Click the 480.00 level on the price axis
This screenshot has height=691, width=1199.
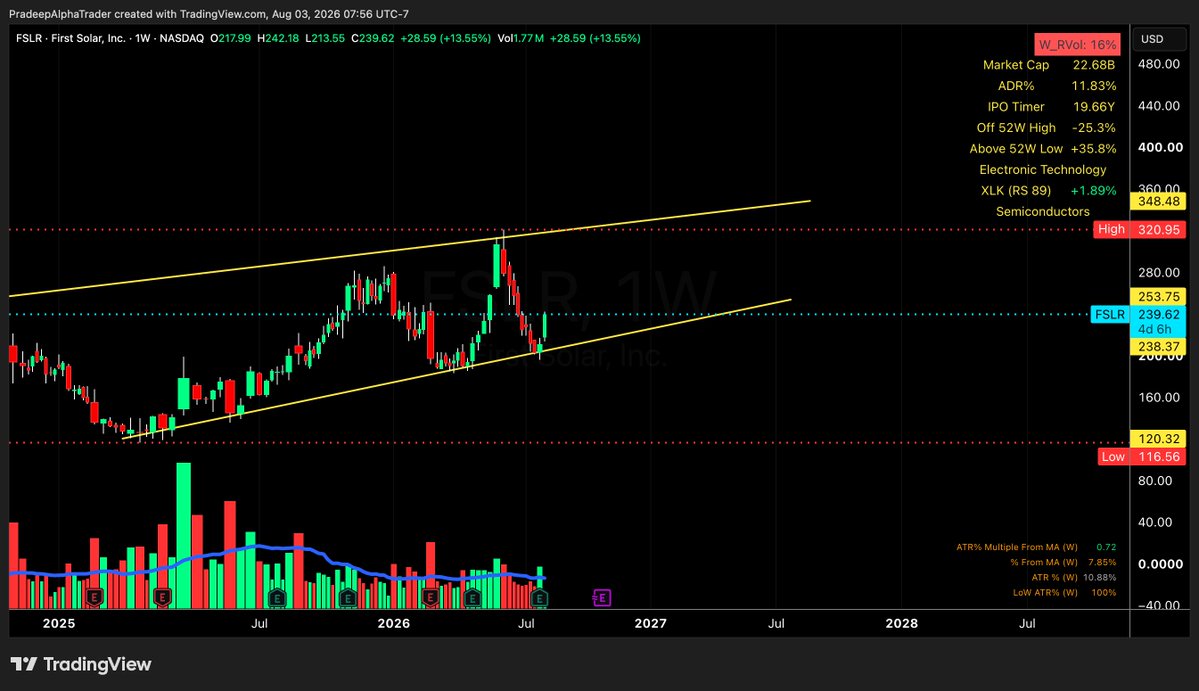(x=1158, y=64)
